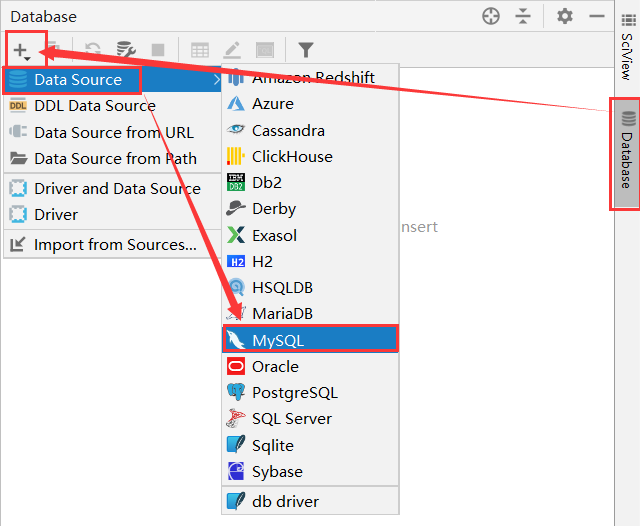Select MySQL data source
Screen dimensions: 640x526
point(310,340)
